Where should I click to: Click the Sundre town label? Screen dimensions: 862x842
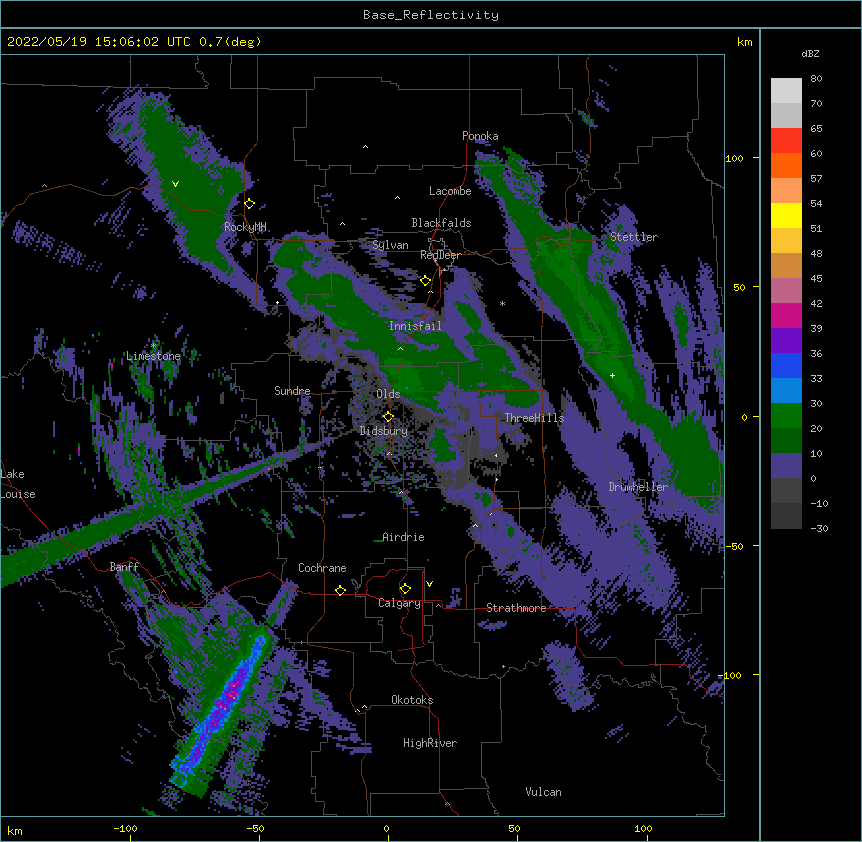(x=292, y=391)
